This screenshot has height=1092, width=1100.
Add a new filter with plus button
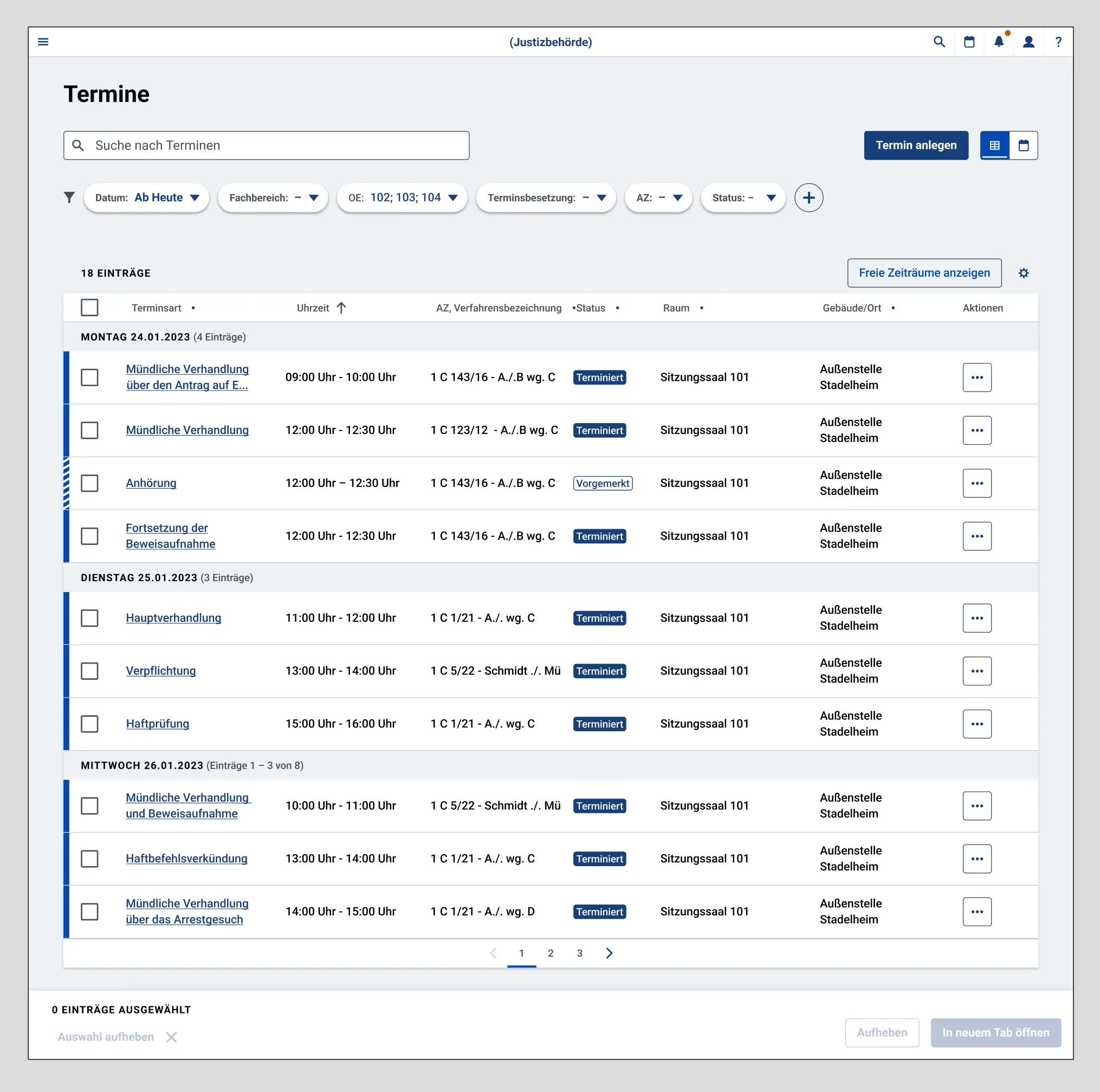tap(808, 198)
